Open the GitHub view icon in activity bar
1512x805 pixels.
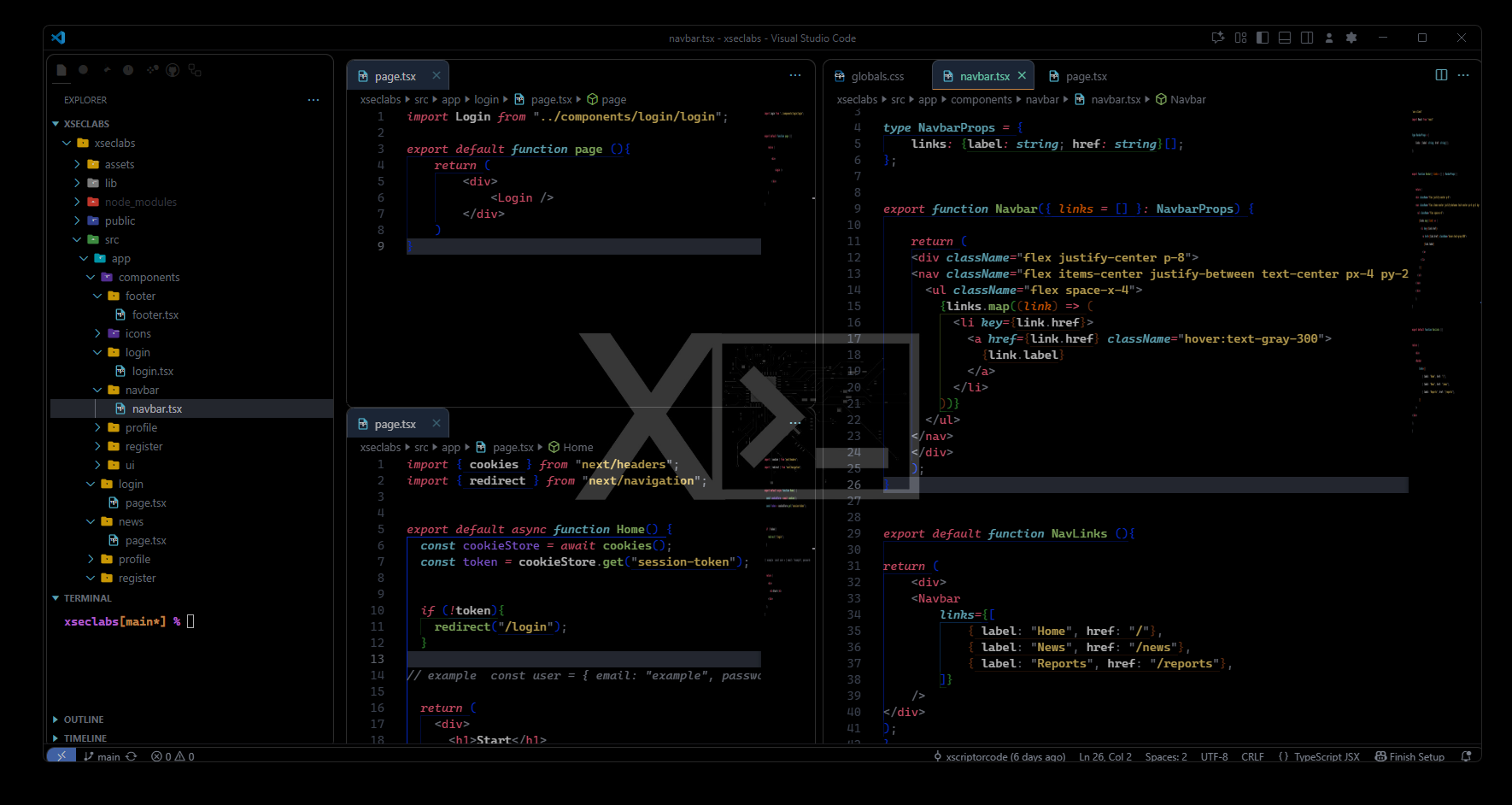pos(173,70)
